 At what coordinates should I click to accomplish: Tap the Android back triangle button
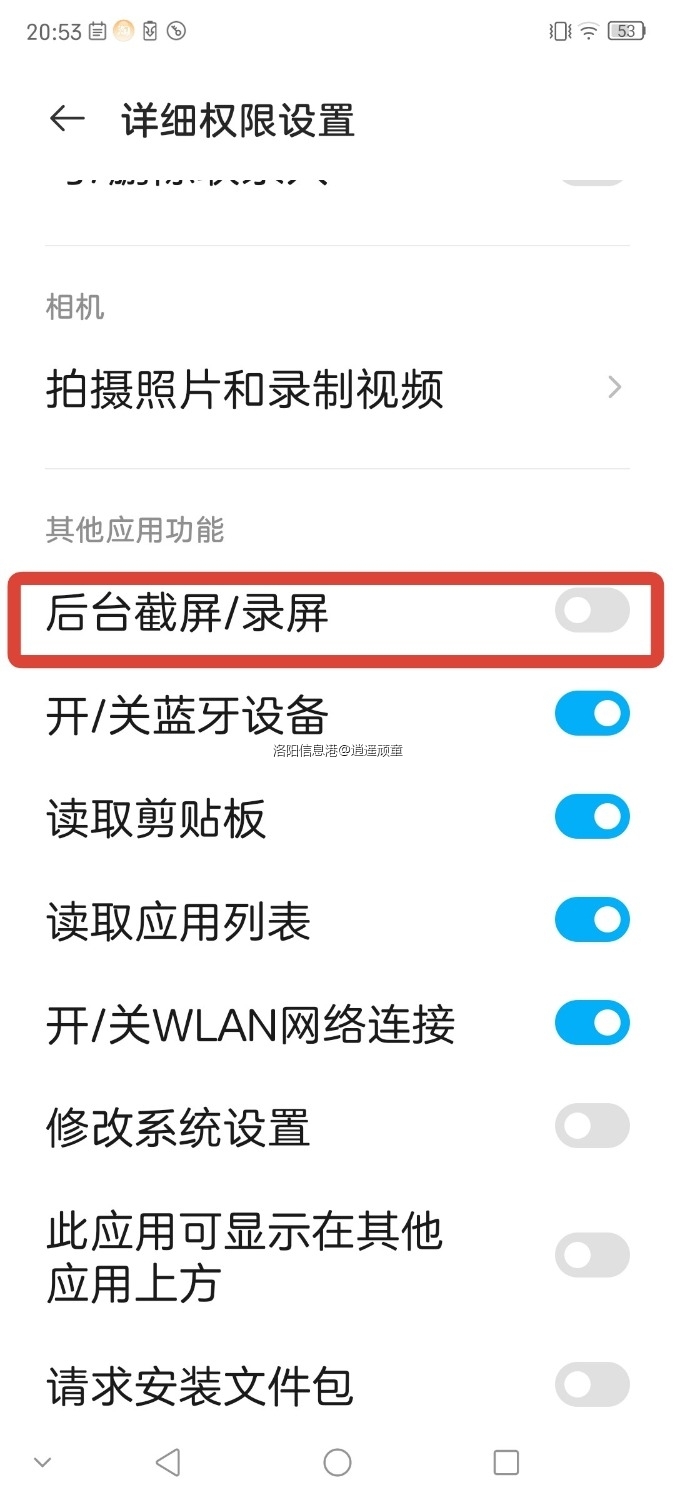(x=168, y=1463)
